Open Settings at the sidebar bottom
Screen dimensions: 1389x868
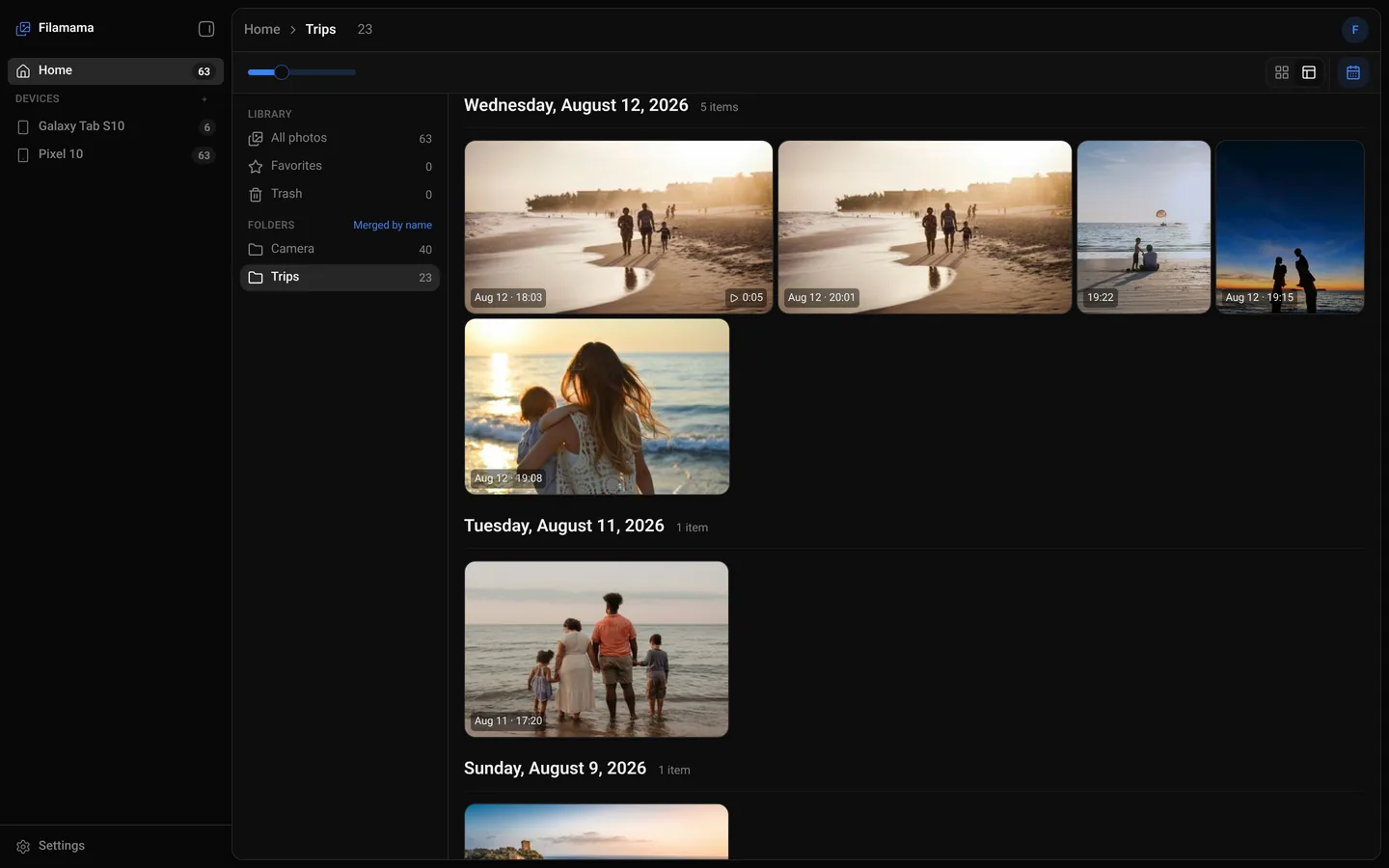[x=116, y=846]
